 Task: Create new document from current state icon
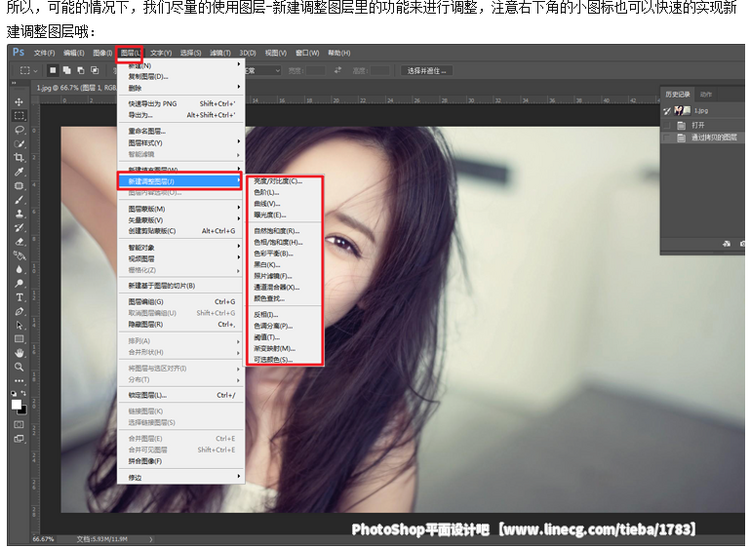727,244
